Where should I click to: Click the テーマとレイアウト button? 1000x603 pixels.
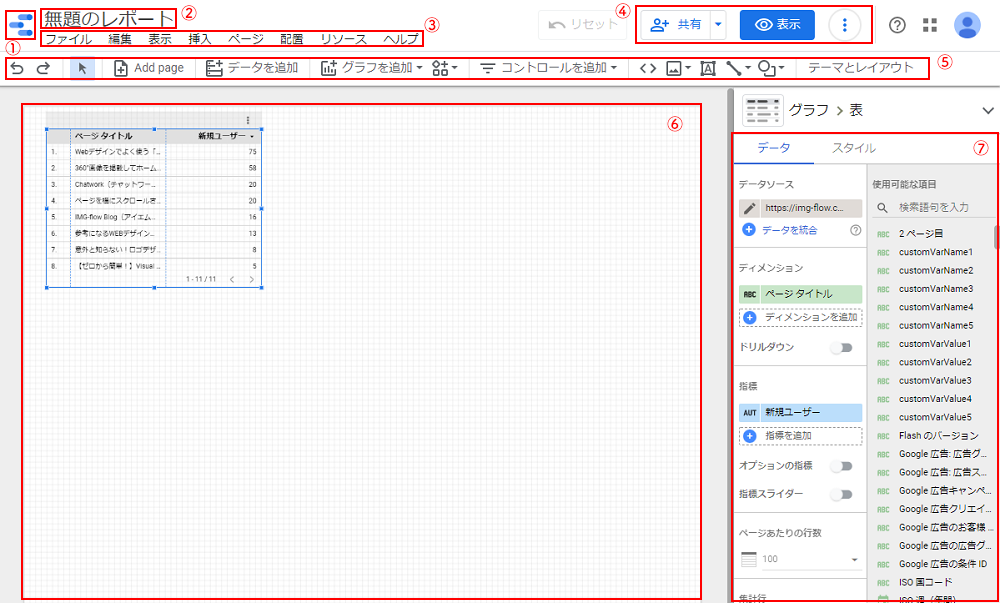[860, 68]
